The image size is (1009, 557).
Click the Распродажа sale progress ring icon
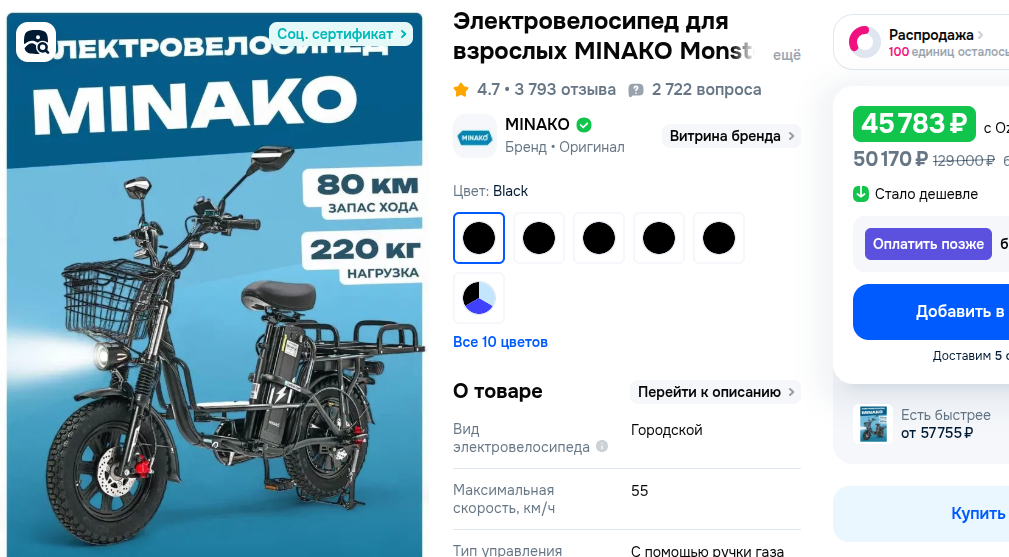coord(864,42)
